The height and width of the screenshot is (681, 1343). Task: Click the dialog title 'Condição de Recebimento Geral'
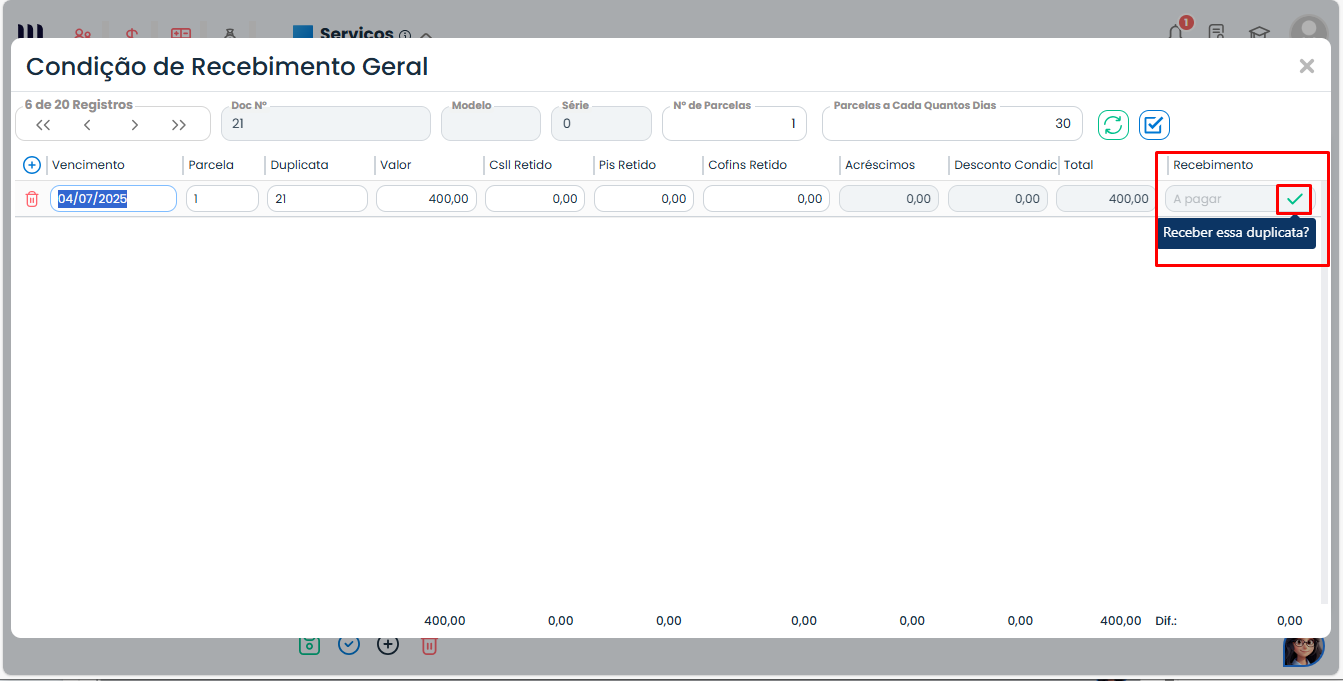(x=227, y=67)
